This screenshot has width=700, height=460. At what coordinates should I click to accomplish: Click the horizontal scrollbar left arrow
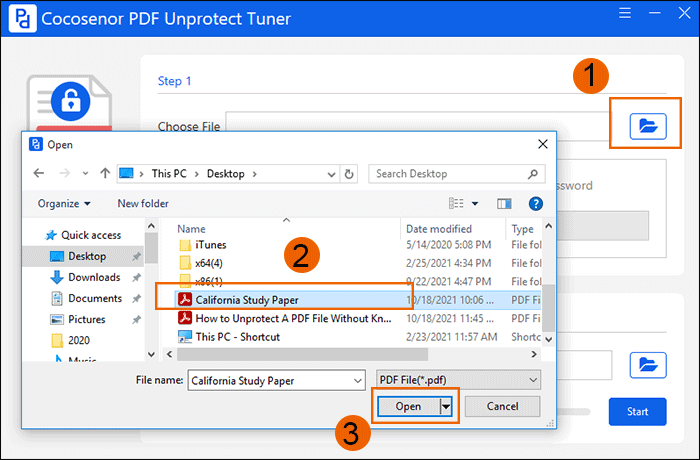pos(170,354)
